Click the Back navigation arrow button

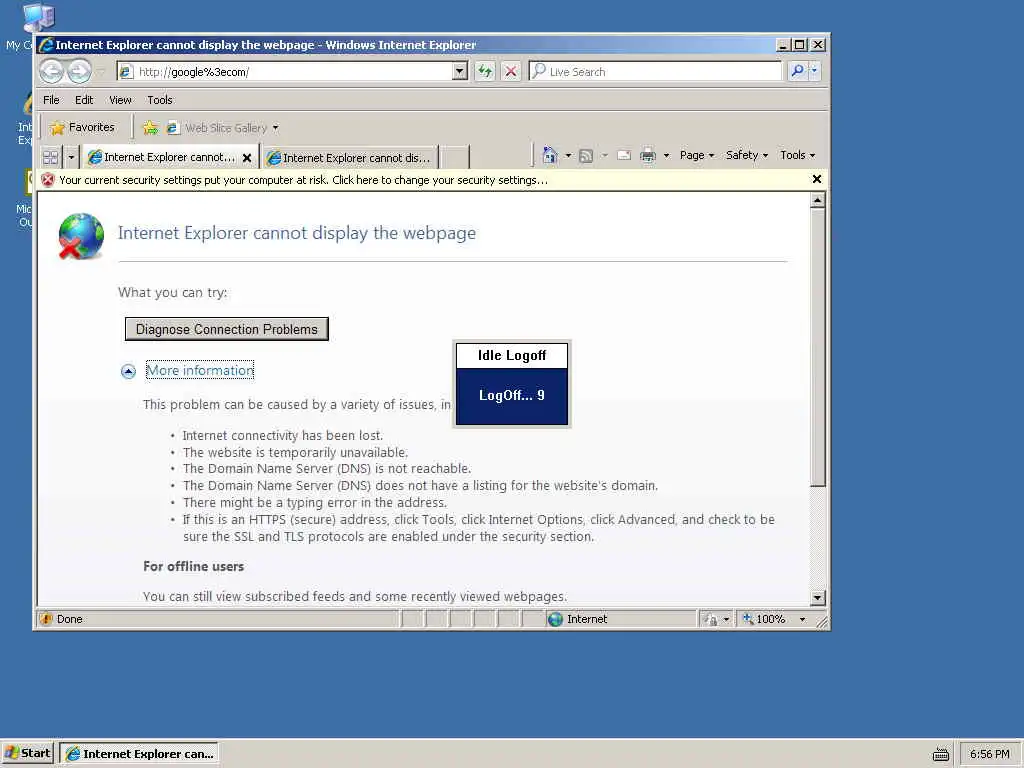pos(51,71)
